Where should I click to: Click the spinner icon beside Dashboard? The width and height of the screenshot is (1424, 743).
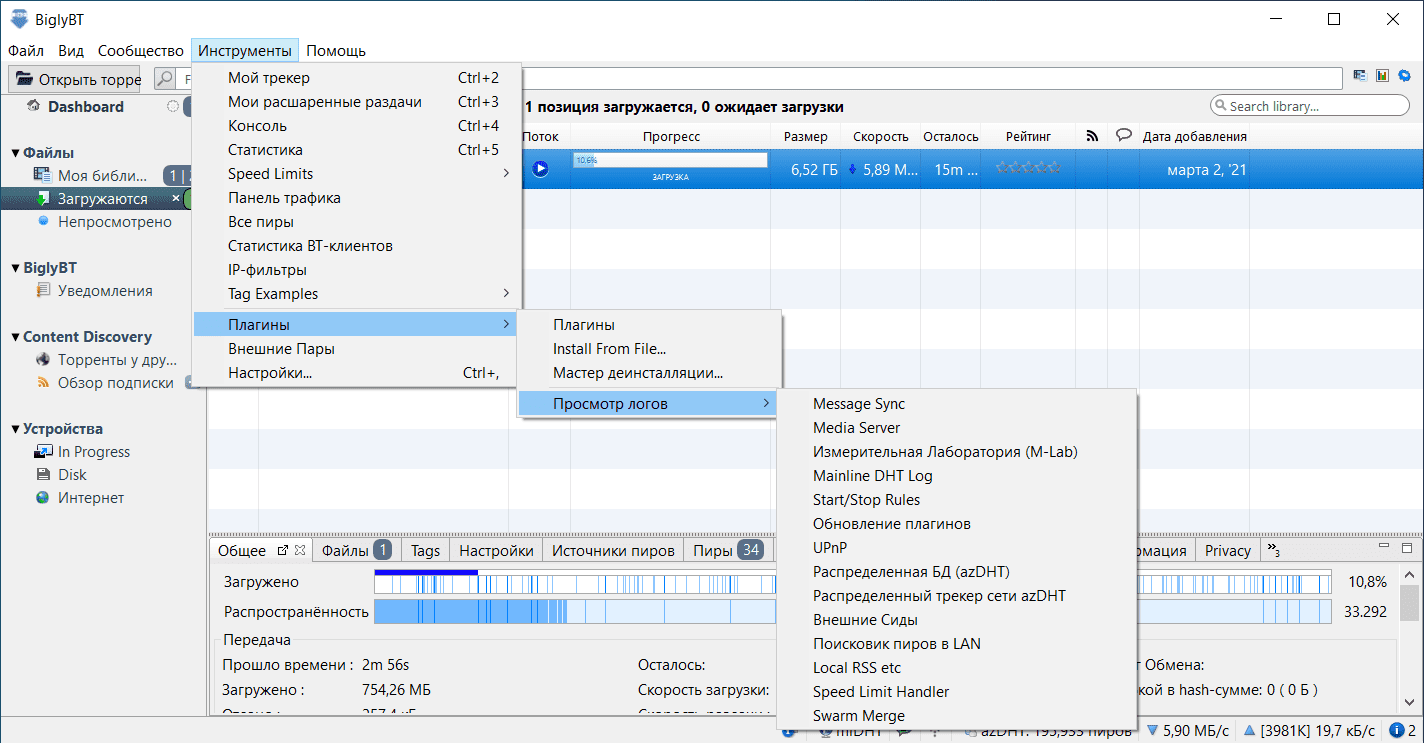point(173,106)
